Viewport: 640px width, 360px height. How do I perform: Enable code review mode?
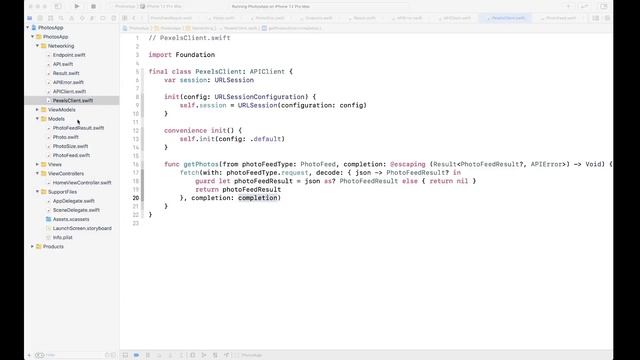tap(585, 6)
